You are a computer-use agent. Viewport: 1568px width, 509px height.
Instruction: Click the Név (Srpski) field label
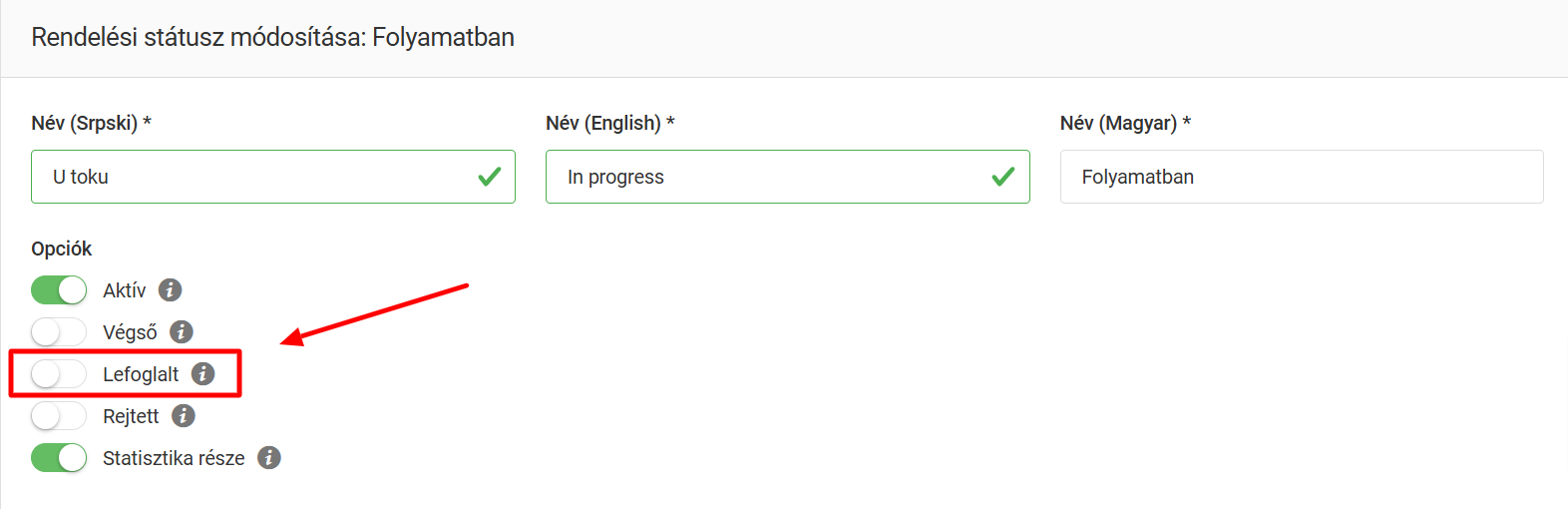91,123
